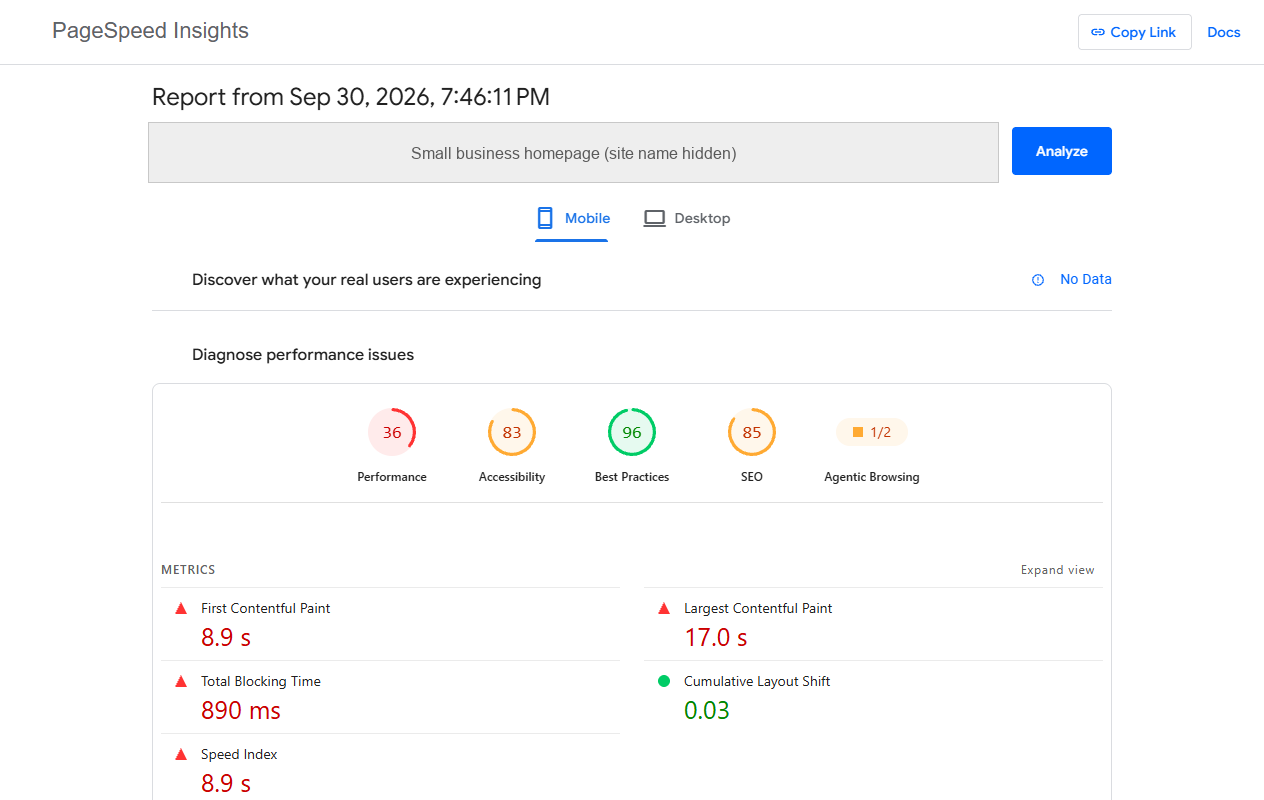Image resolution: width=1264 pixels, height=800 pixels.
Task: Click the First Contentful Paint label
Action: (x=266, y=608)
